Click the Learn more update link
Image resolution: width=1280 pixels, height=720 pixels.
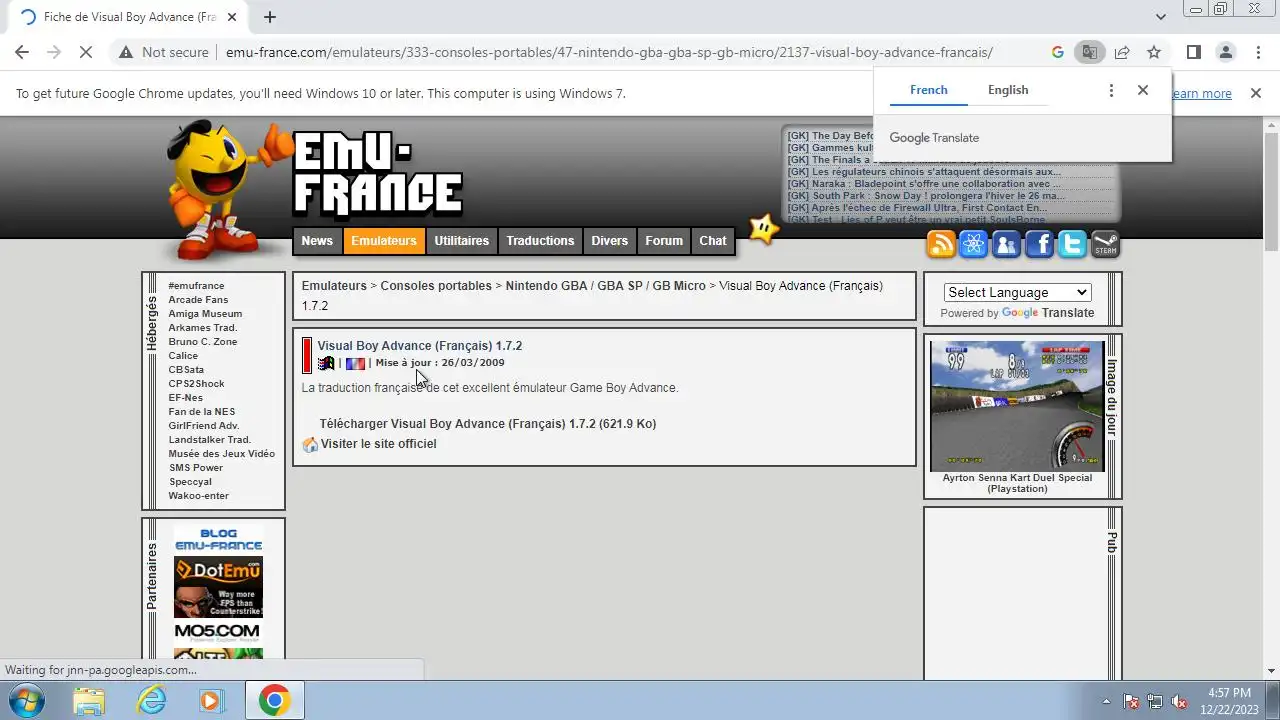pyautogui.click(x=1202, y=93)
